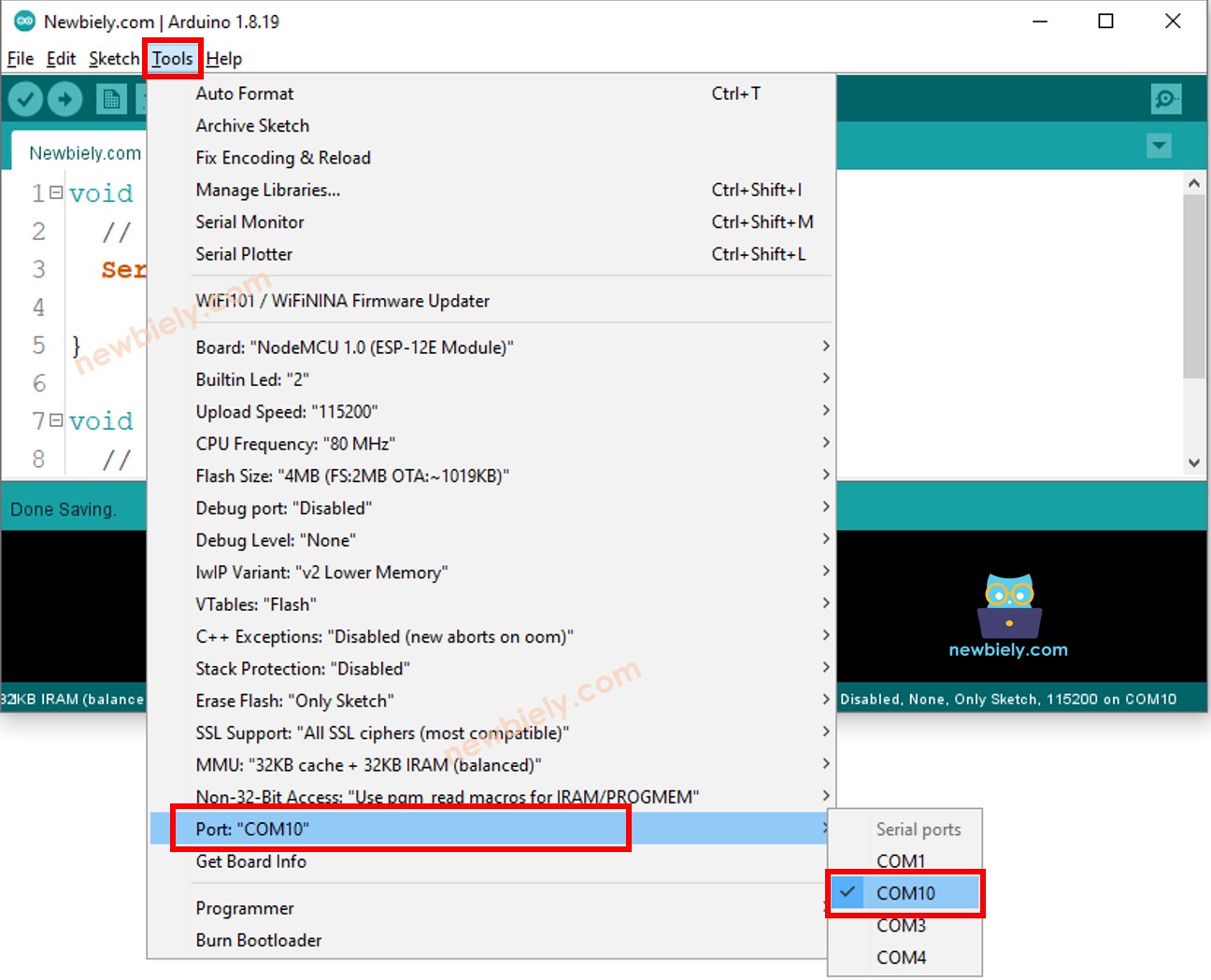The height and width of the screenshot is (980, 1211).
Task: Switch to COM3 serial port
Action: click(900, 925)
